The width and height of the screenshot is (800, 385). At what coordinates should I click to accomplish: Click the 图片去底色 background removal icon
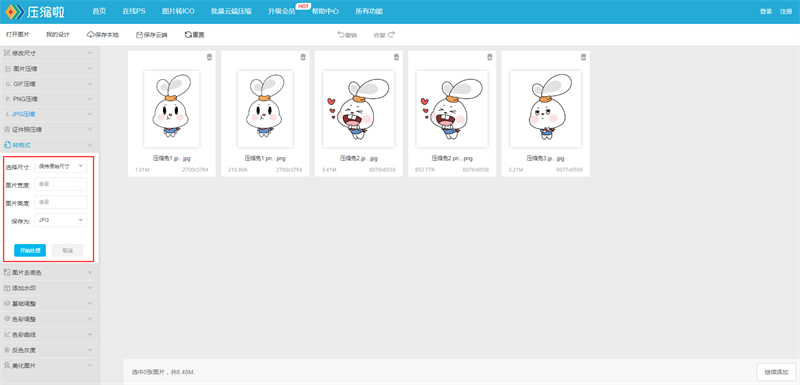pos(7,272)
